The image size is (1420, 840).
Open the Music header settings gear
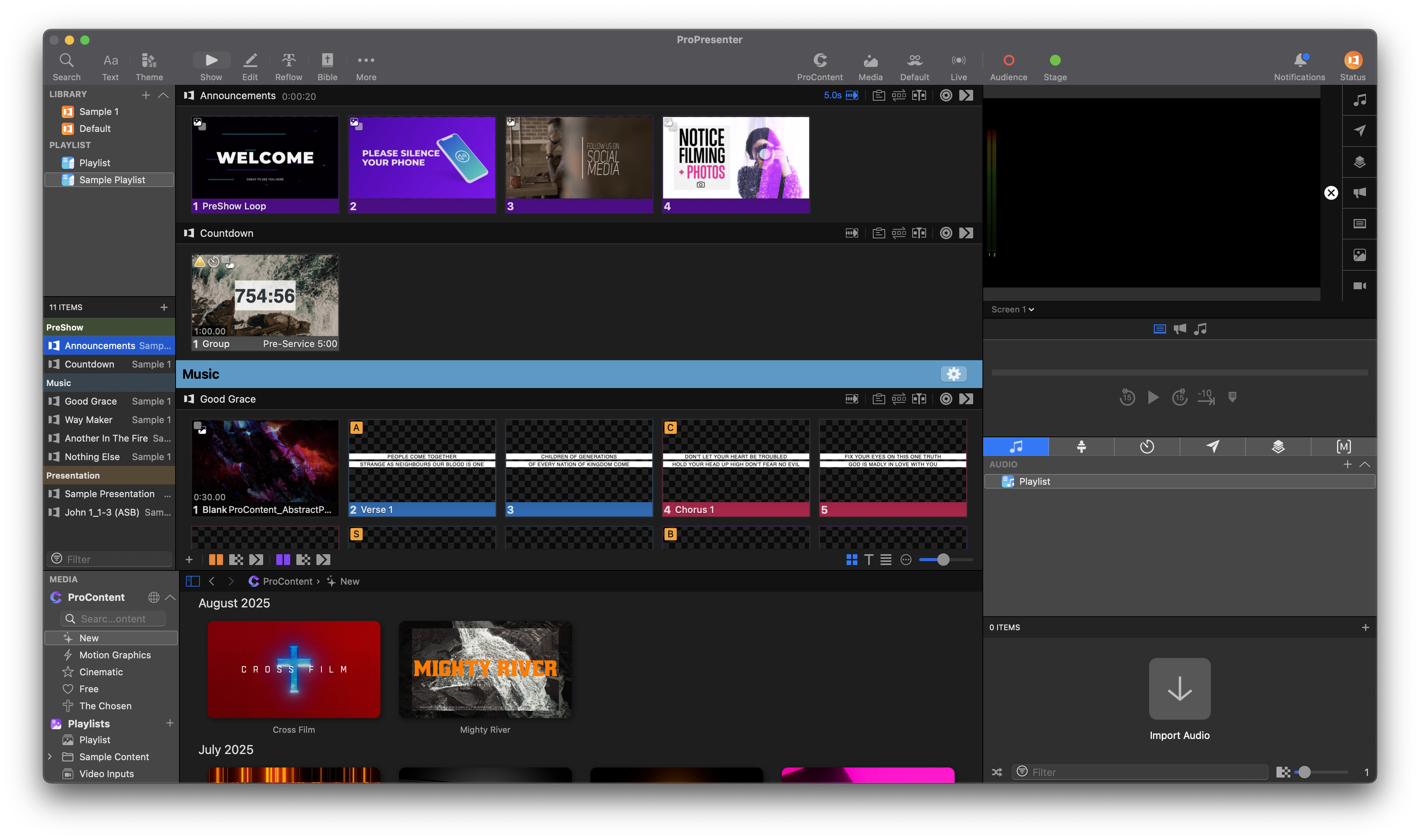coord(953,374)
